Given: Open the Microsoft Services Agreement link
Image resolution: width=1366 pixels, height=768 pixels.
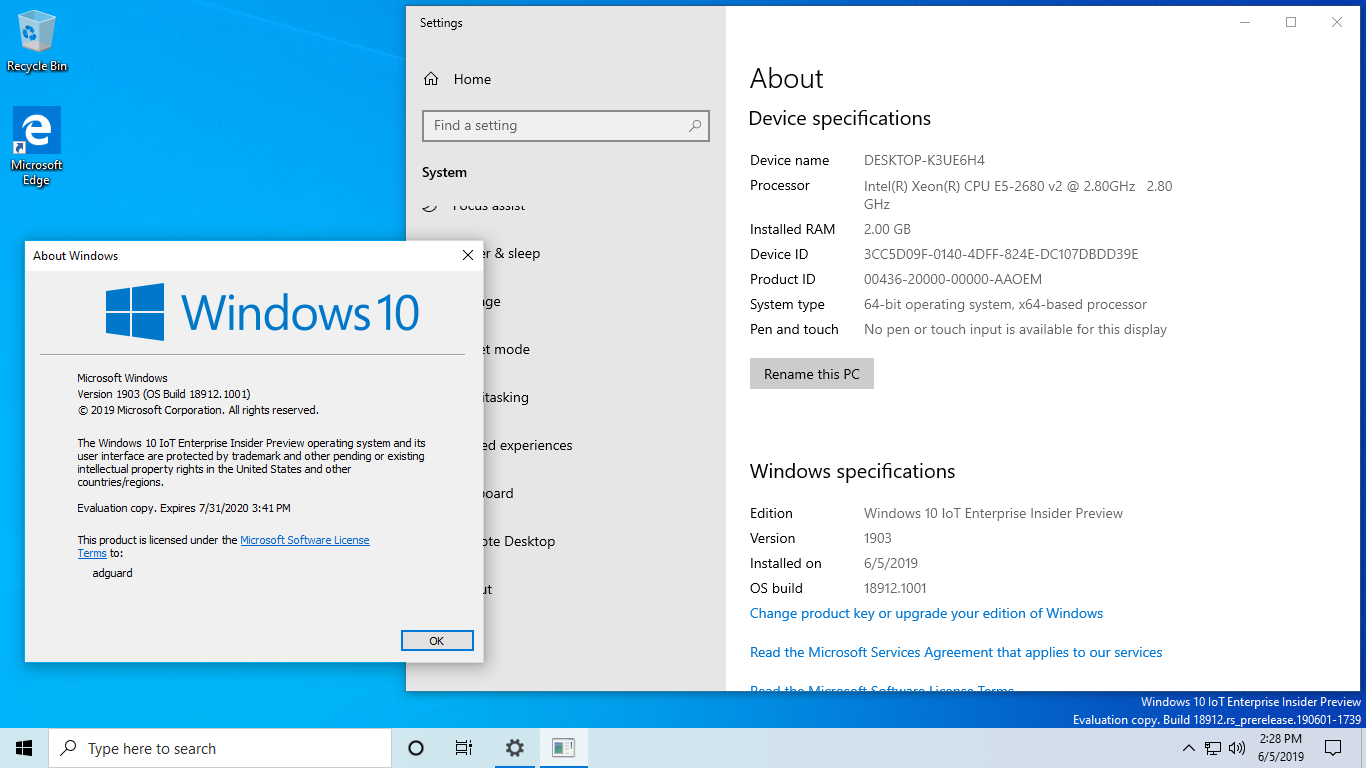Looking at the screenshot, I should (956, 652).
